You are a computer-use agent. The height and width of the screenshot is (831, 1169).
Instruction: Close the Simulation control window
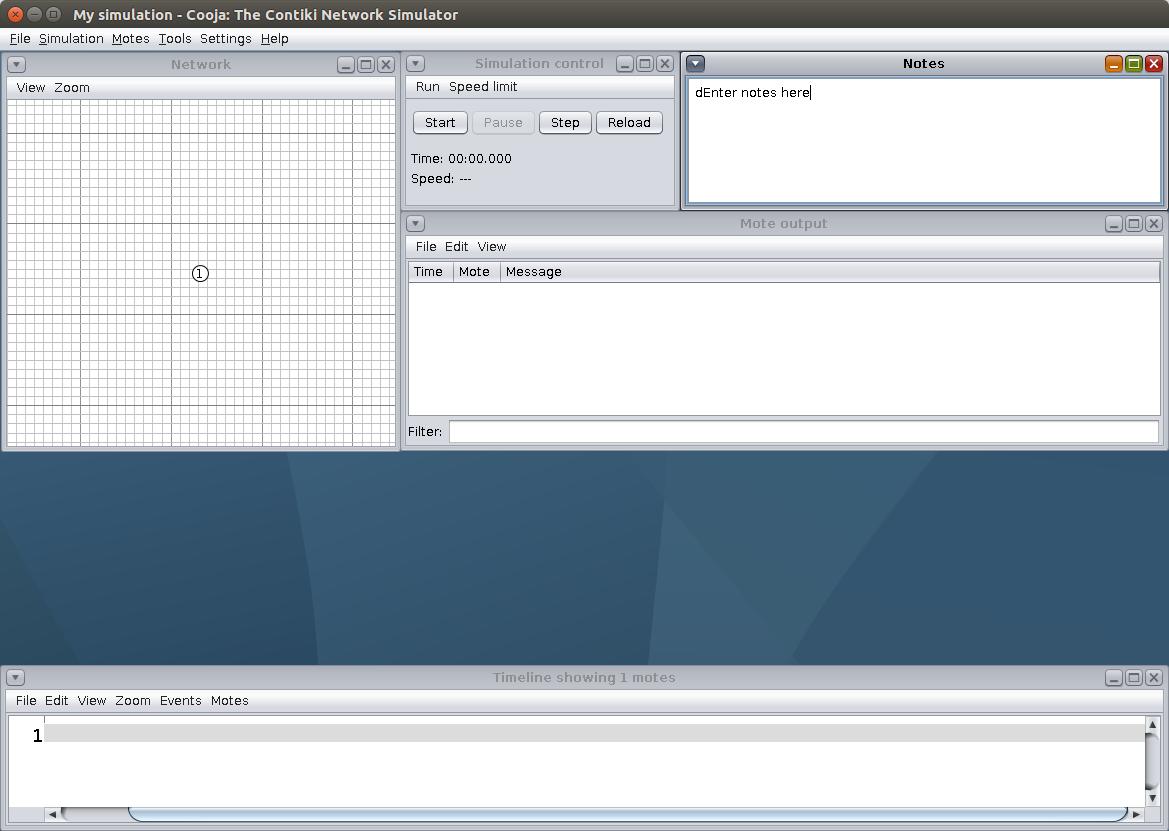coord(664,64)
